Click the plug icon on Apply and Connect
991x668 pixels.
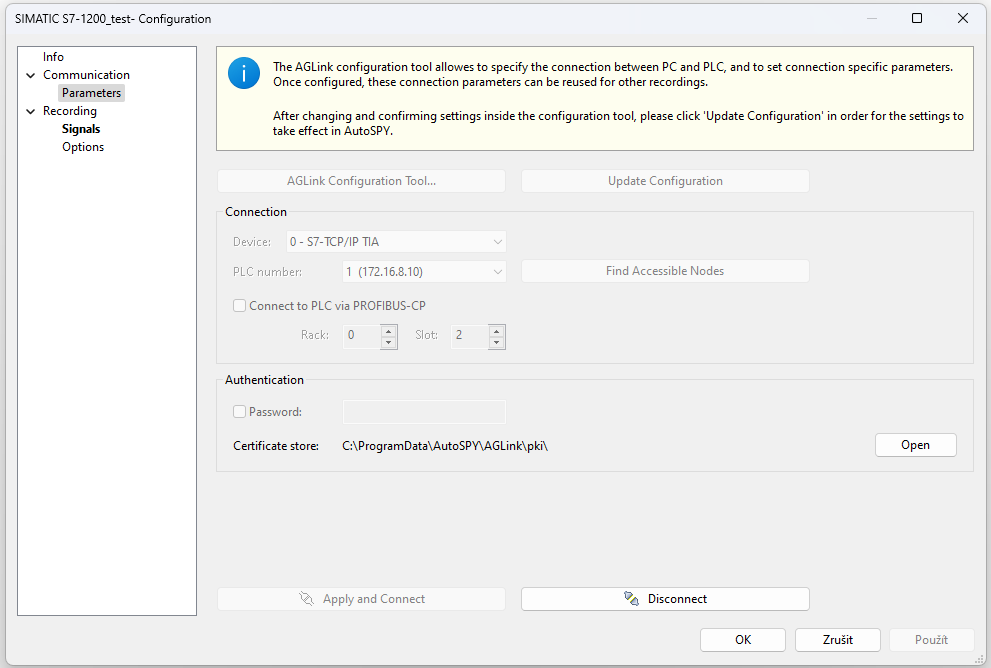[307, 598]
